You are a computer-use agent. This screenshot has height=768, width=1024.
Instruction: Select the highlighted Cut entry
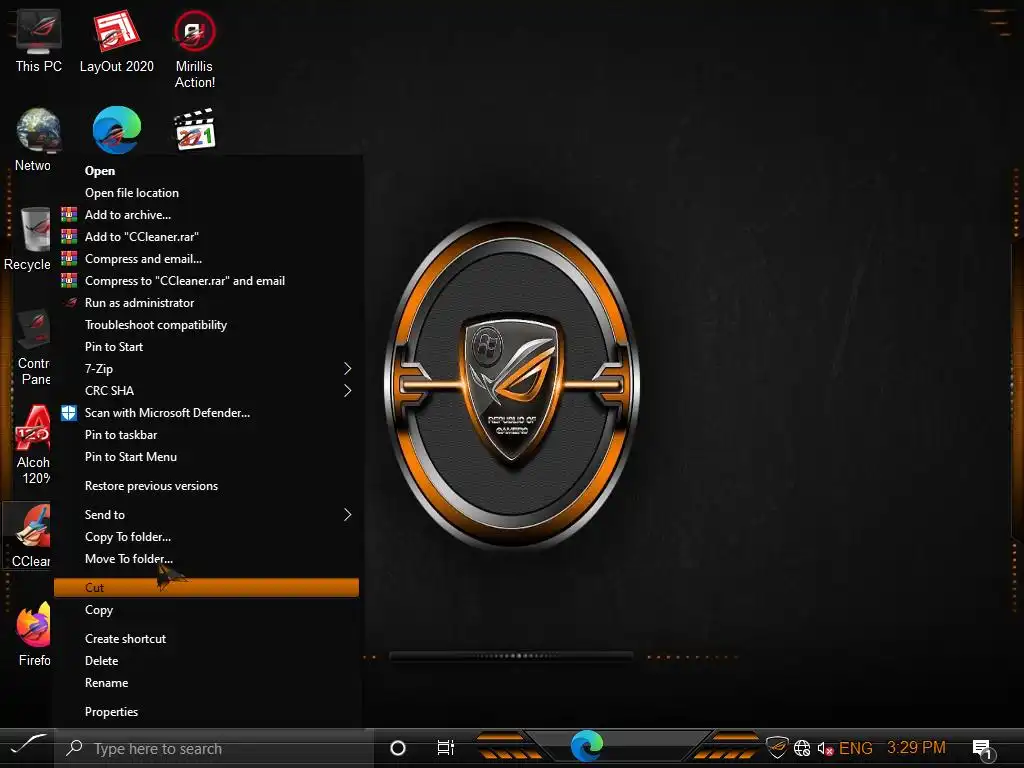point(206,588)
